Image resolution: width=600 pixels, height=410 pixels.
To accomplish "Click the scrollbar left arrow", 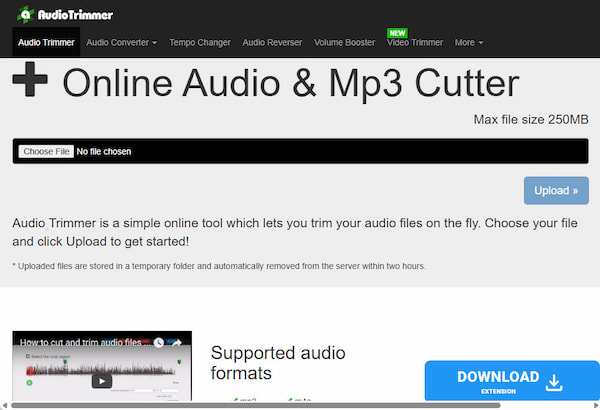I will coord(5,405).
